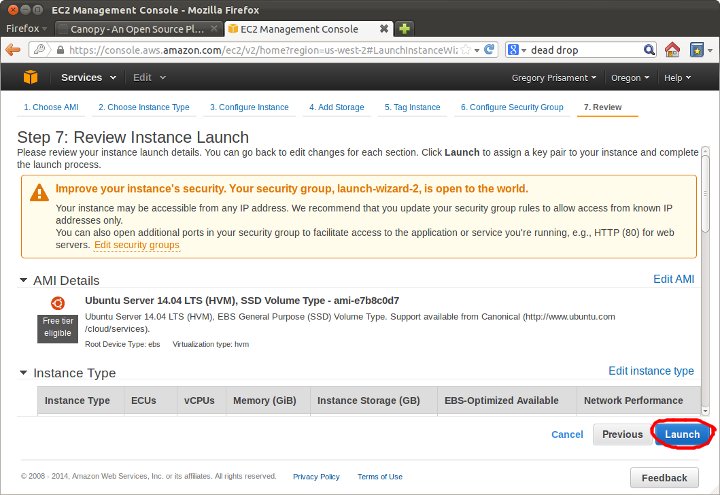Open the Terms of Use link

pyautogui.click(x=380, y=477)
